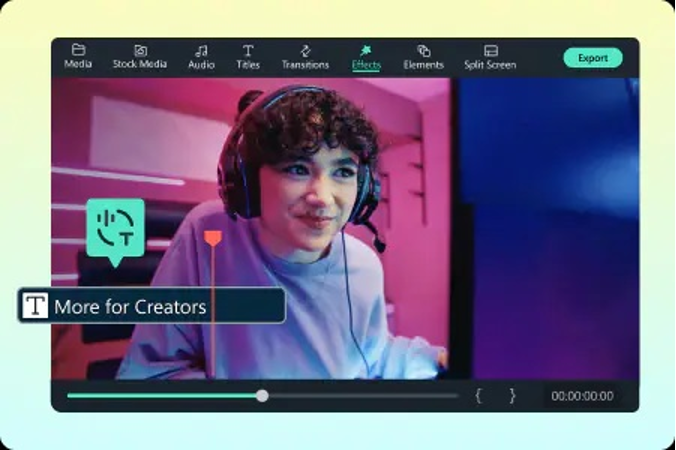Click the 00:00:00:00 timecode field
Viewport: 676px width, 450px height.
pos(582,396)
